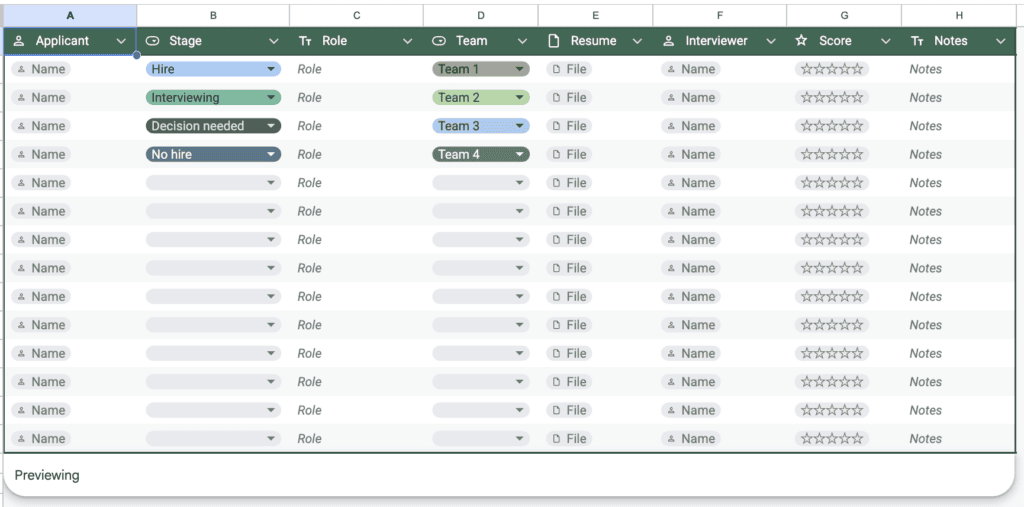Open the Stage column header menu chevron

click(x=274, y=41)
